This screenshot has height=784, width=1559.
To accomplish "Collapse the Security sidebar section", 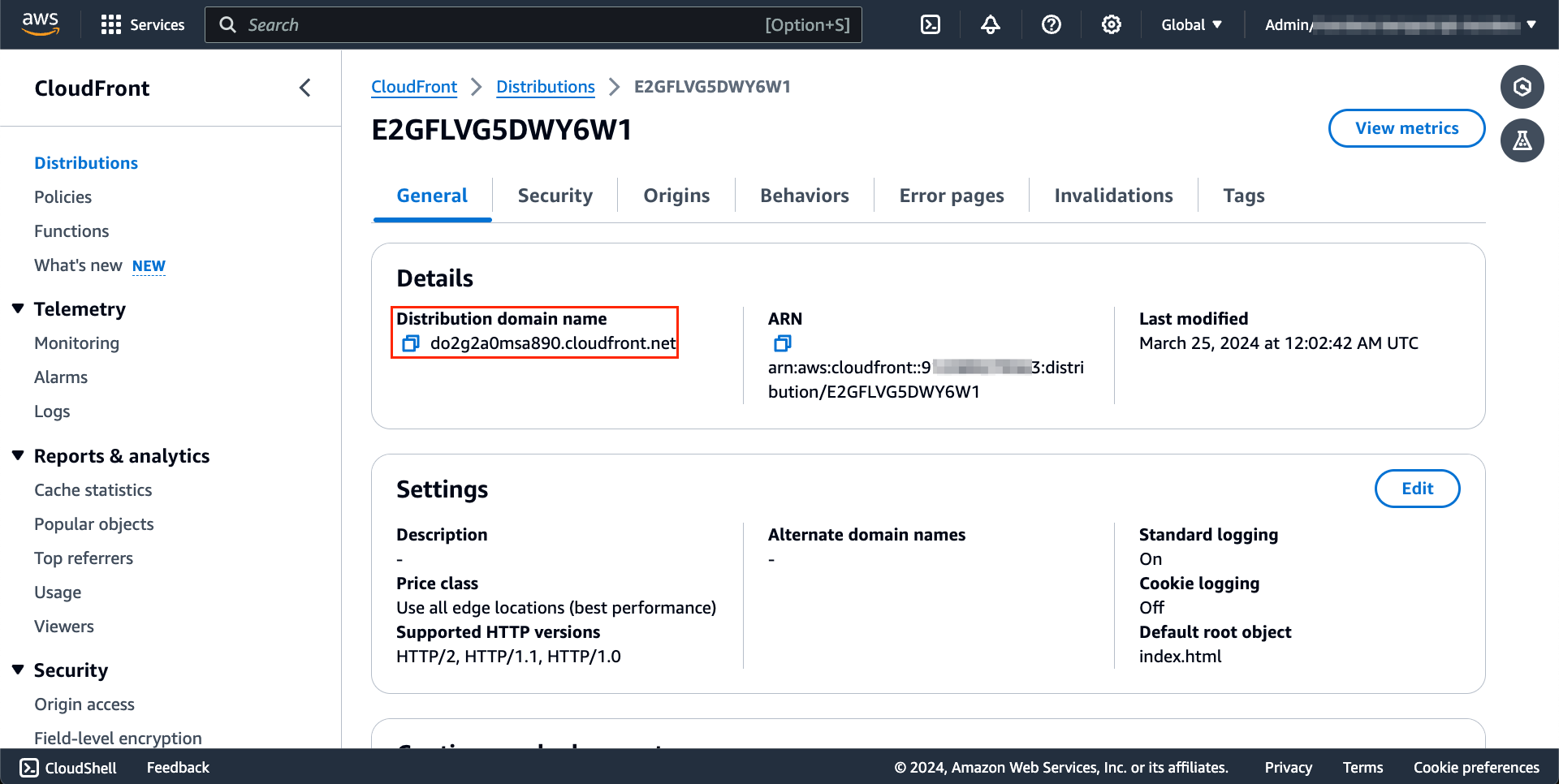I will click(18, 670).
